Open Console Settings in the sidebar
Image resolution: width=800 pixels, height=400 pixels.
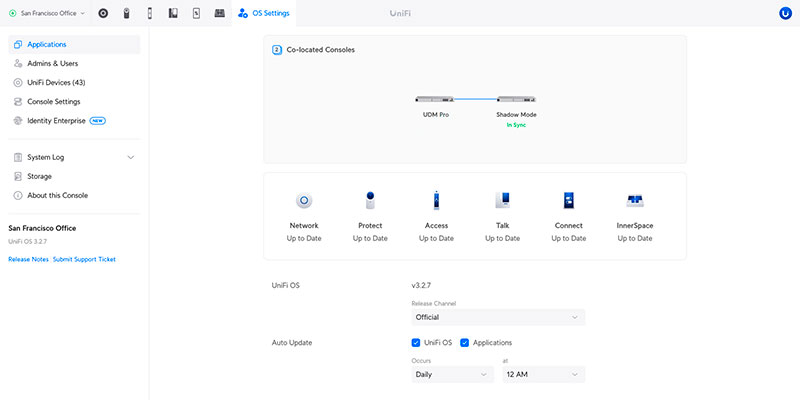[x=74, y=102]
